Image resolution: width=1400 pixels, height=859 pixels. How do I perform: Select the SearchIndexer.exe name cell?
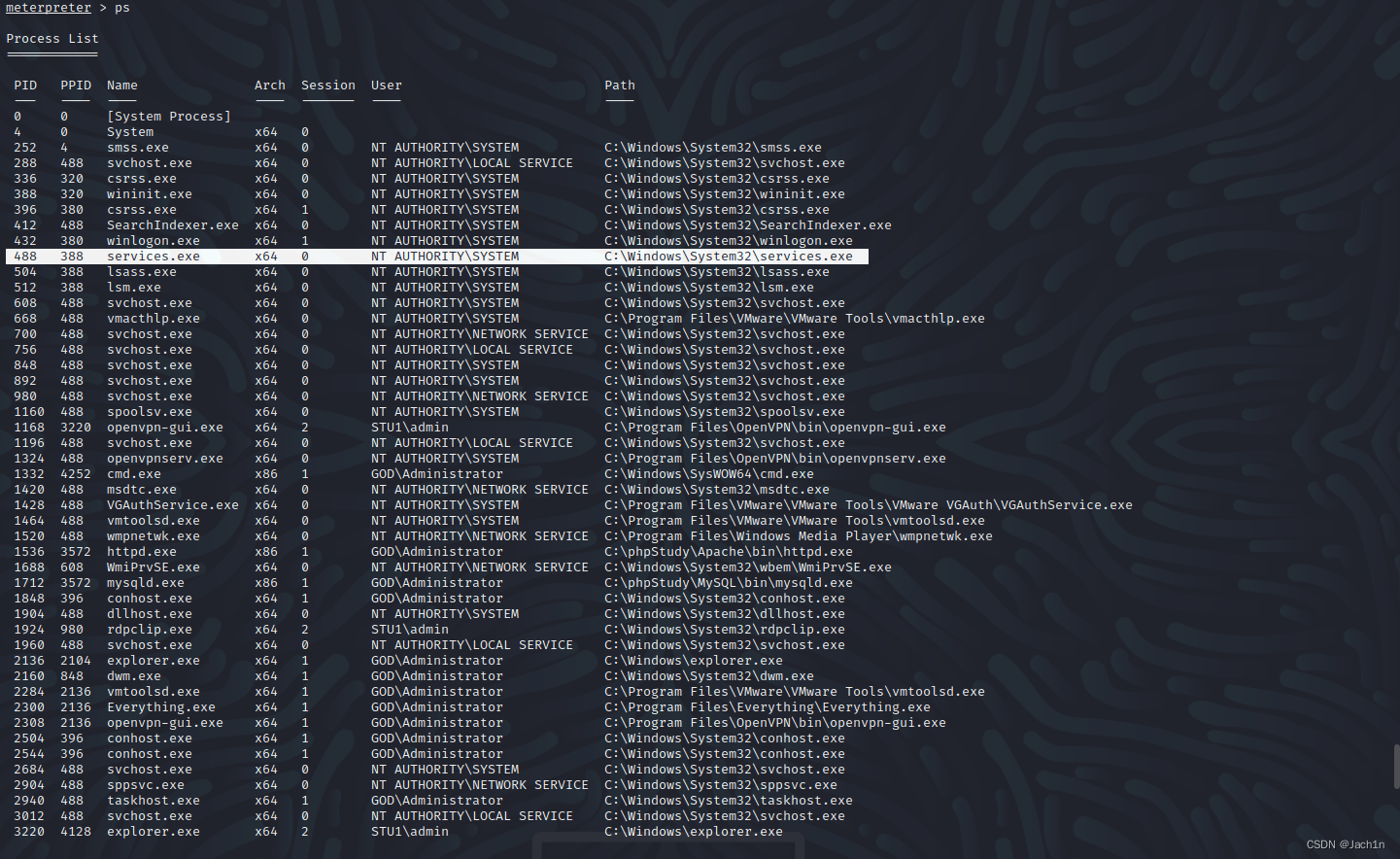173,225
